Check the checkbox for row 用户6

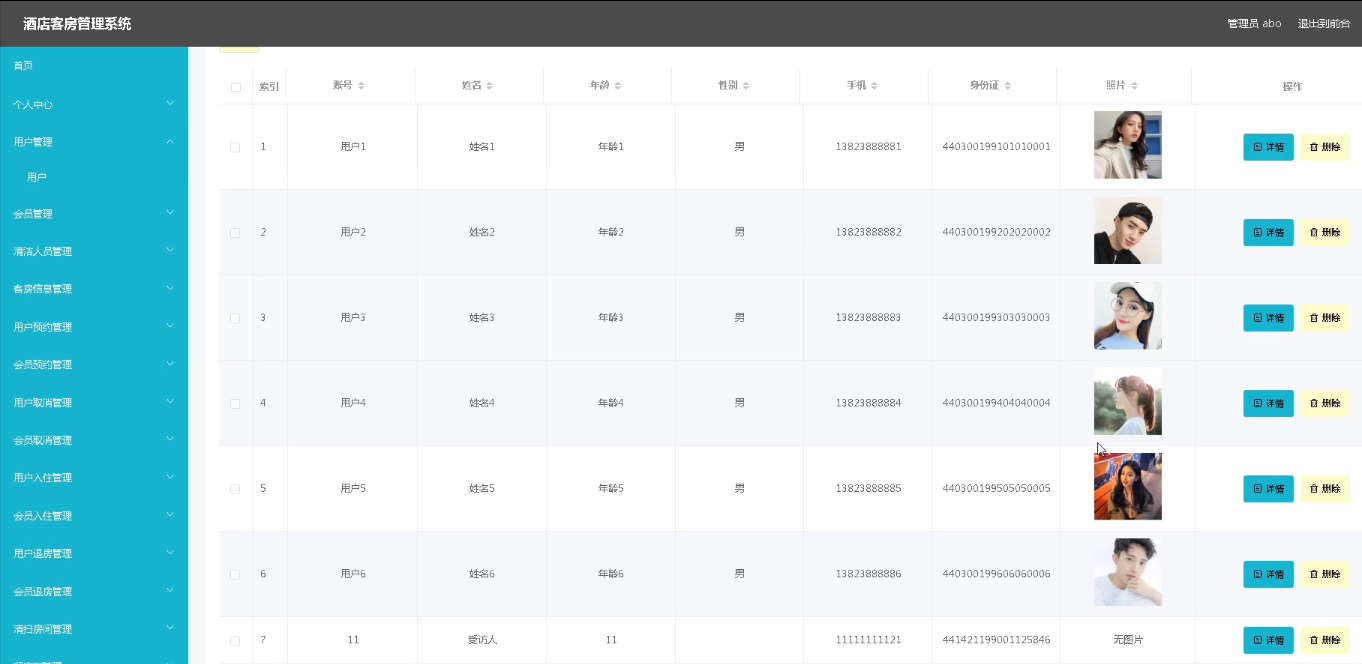235,574
